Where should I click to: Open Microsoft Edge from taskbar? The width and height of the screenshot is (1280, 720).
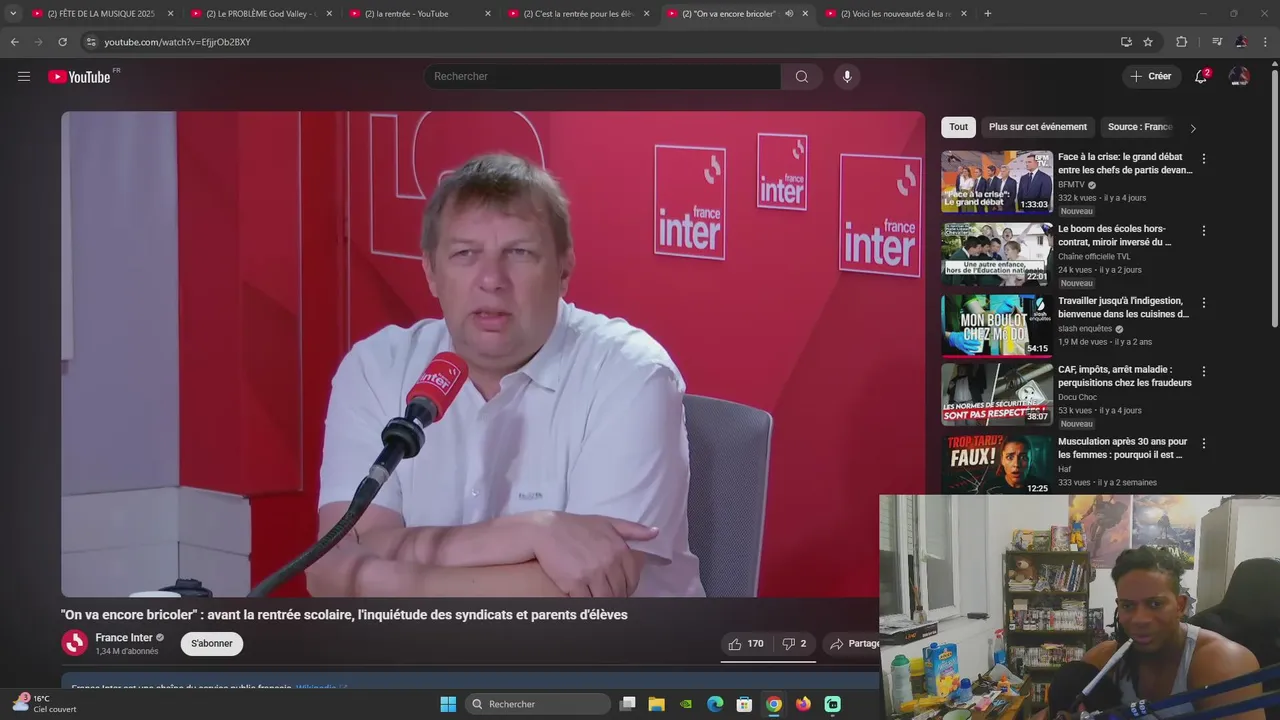[715, 704]
